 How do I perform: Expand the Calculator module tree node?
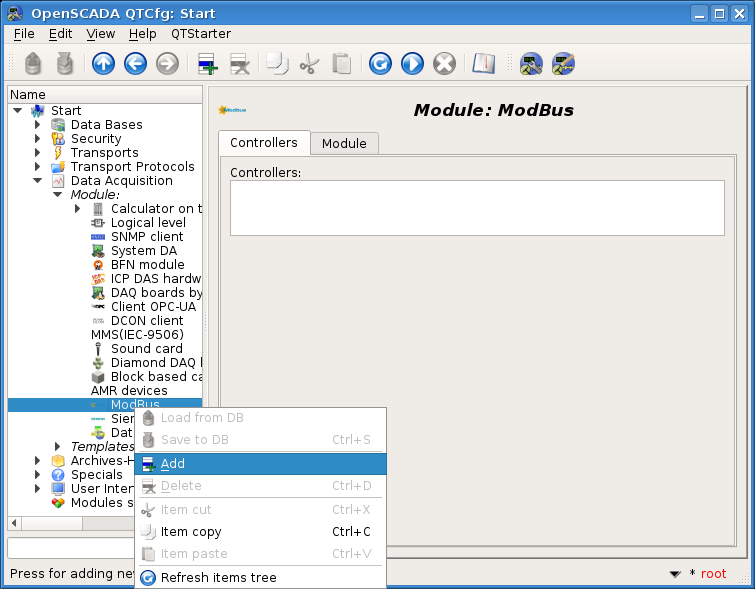78,209
